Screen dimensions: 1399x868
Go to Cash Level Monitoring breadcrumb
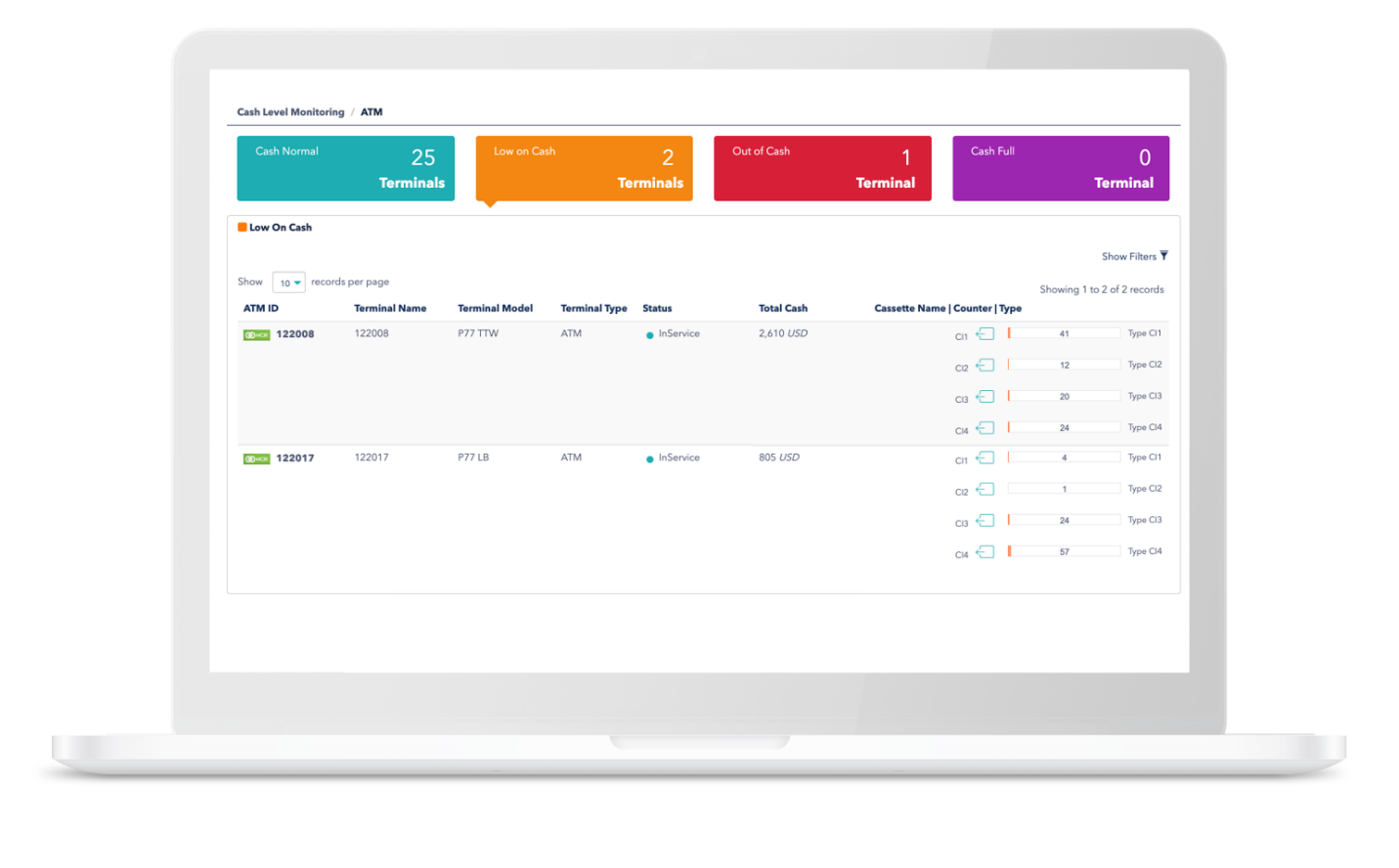pos(290,112)
